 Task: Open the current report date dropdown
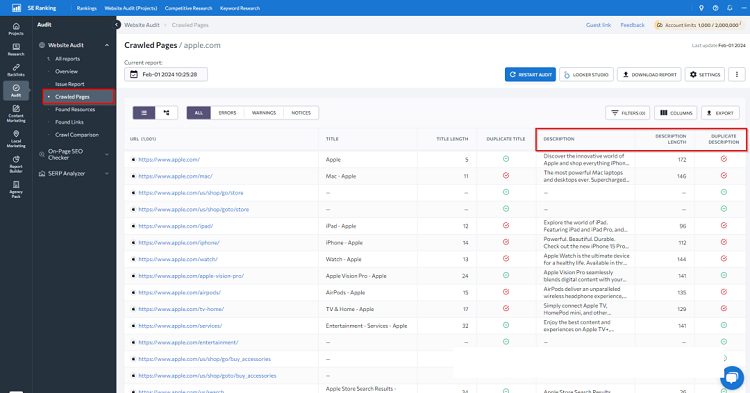(166, 75)
